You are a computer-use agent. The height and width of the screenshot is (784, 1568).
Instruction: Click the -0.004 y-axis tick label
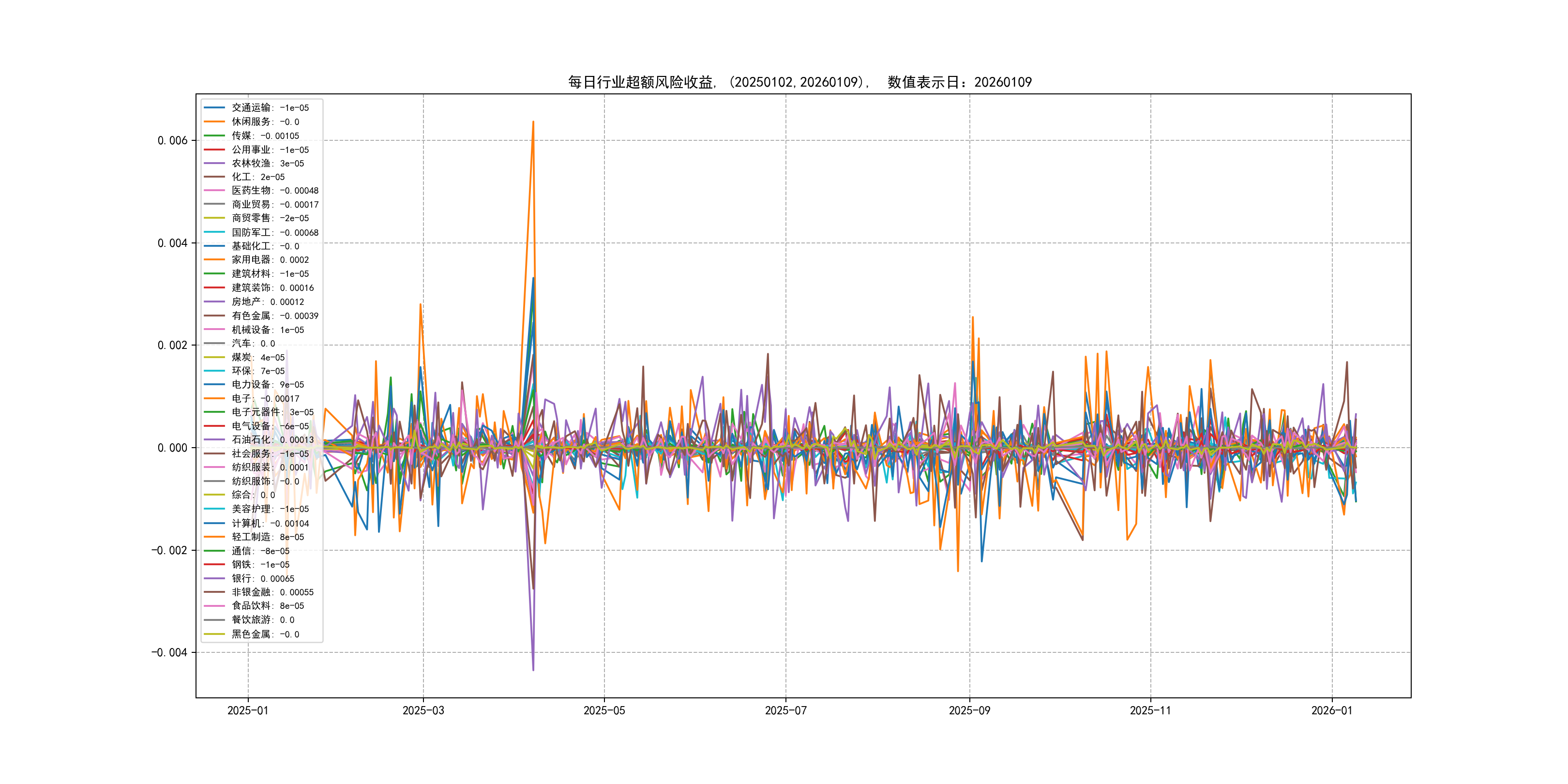click(x=169, y=652)
